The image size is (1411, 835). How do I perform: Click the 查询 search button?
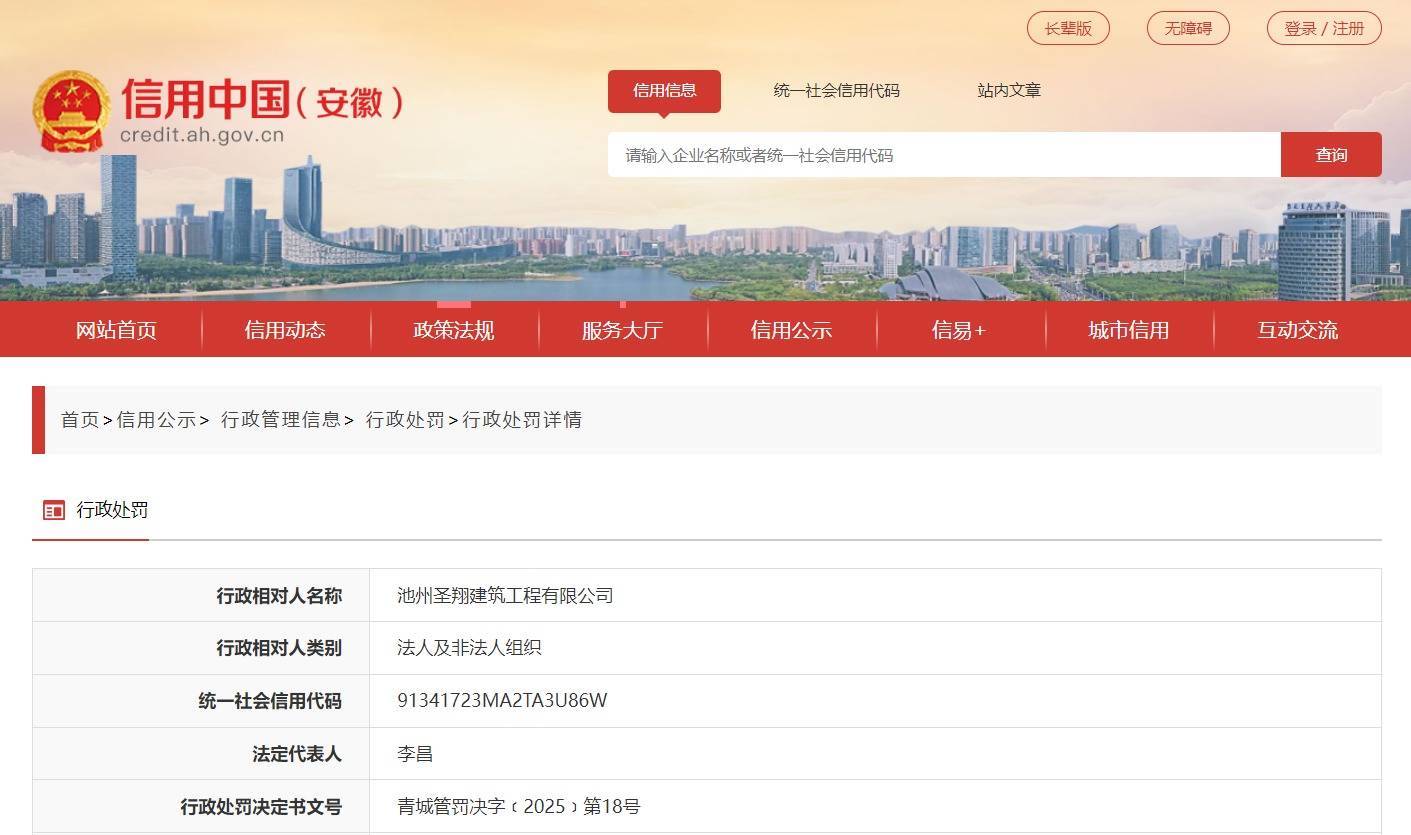[1331, 154]
